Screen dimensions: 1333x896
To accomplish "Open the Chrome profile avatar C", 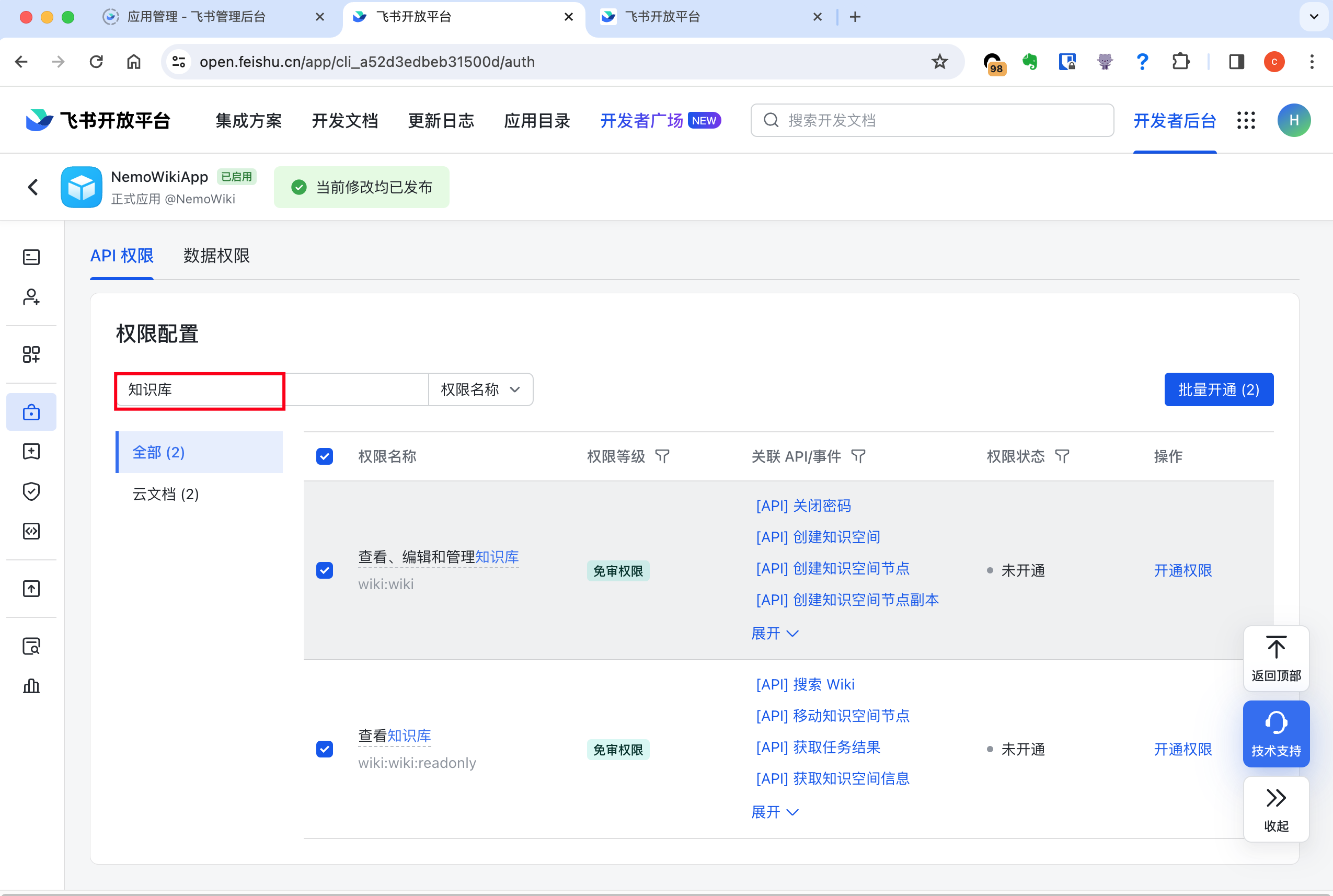I will (x=1274, y=62).
